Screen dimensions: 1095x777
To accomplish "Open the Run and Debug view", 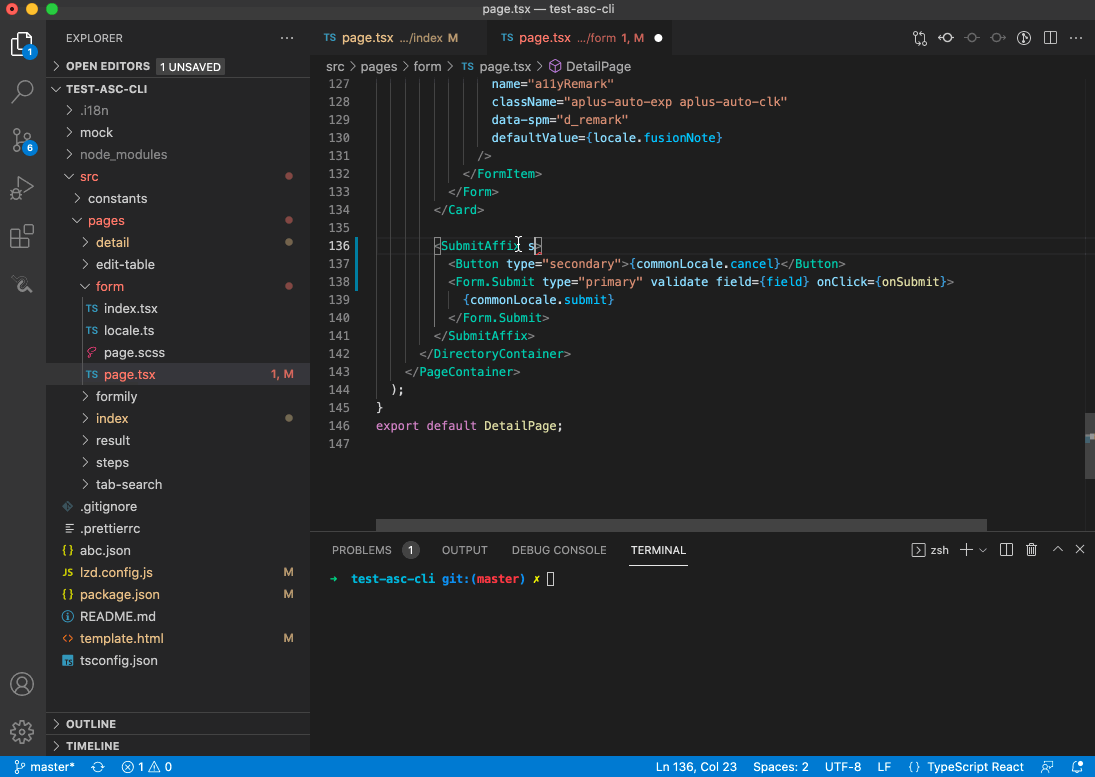I will 22,188.
